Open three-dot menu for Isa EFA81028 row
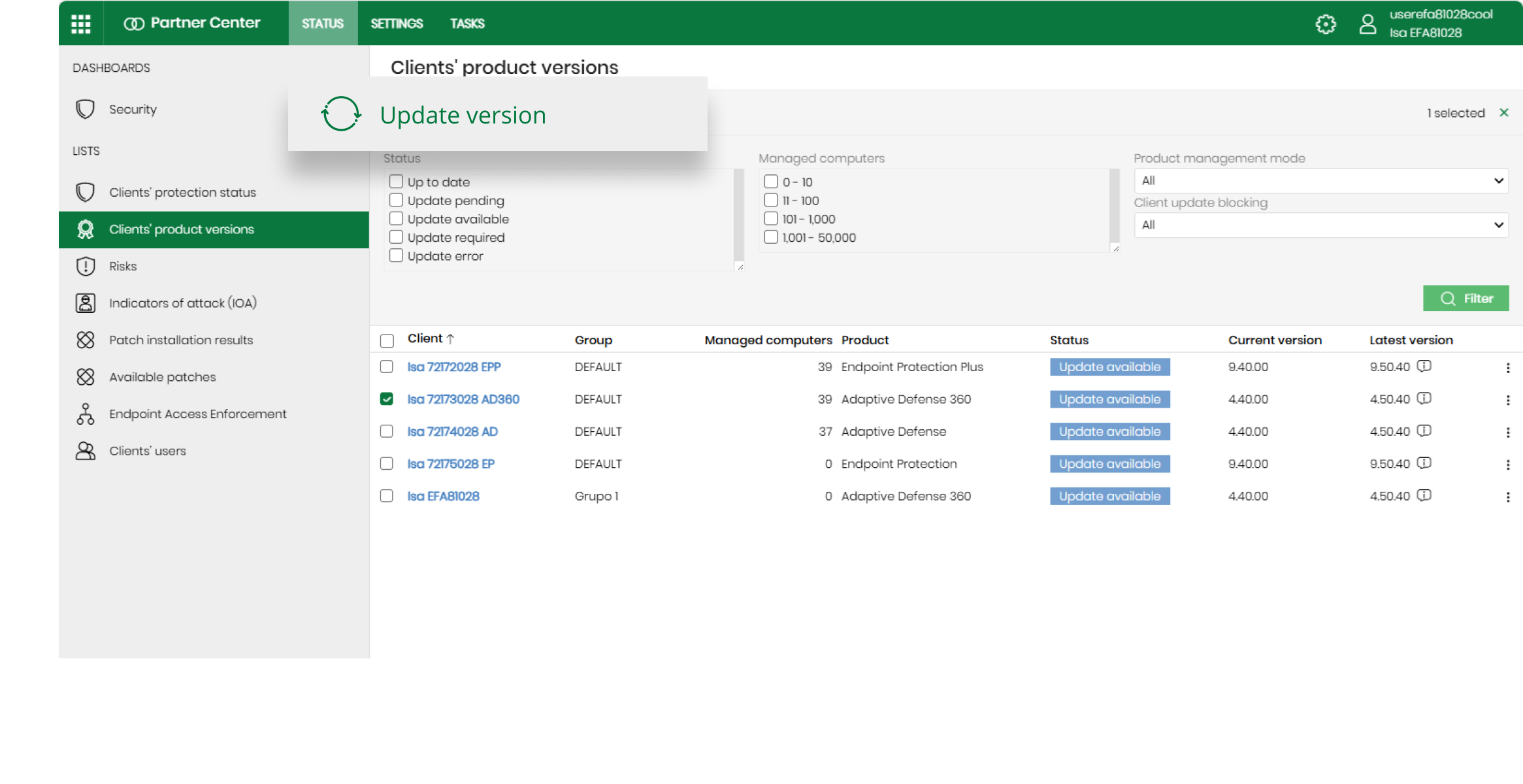 tap(1508, 497)
